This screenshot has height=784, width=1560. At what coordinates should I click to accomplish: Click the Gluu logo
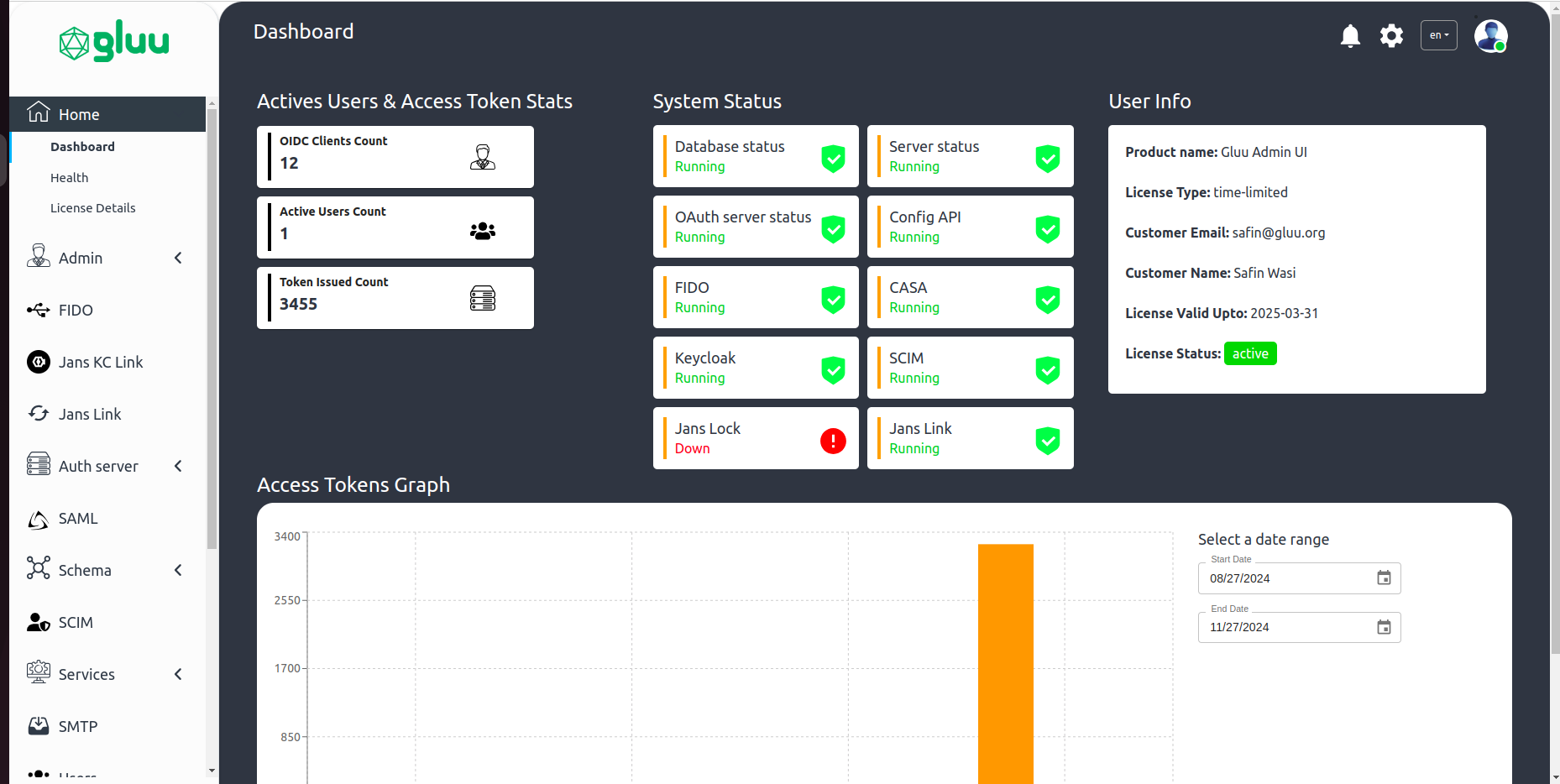pyautogui.click(x=114, y=42)
